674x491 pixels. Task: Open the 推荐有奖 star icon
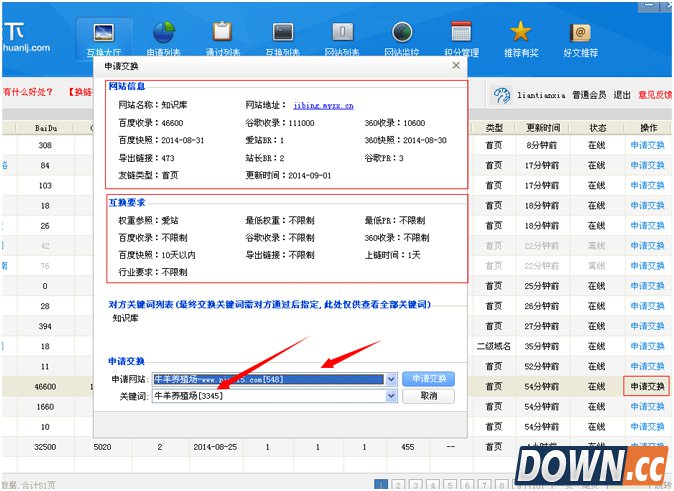coord(521,40)
